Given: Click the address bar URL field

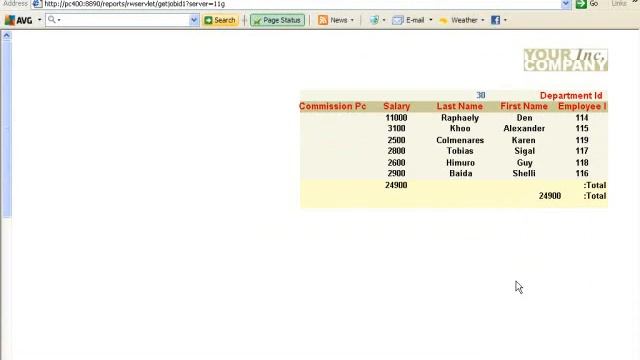Looking at the screenshot, I should coord(302,4).
